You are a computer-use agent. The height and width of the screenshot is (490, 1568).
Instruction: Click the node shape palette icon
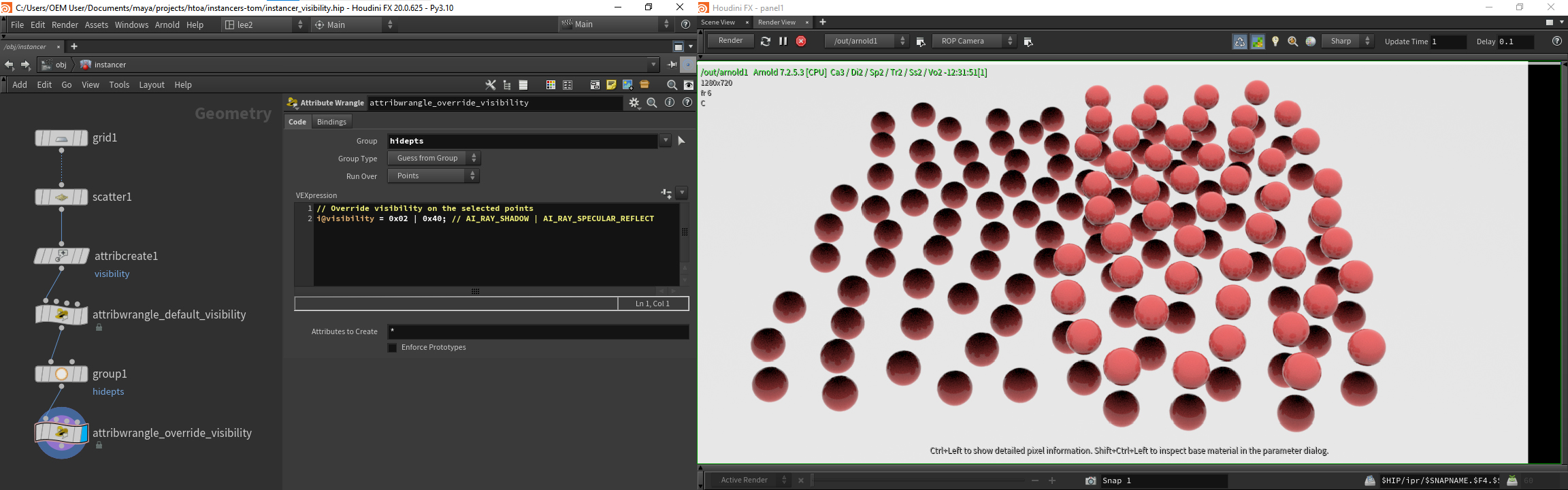click(x=568, y=85)
